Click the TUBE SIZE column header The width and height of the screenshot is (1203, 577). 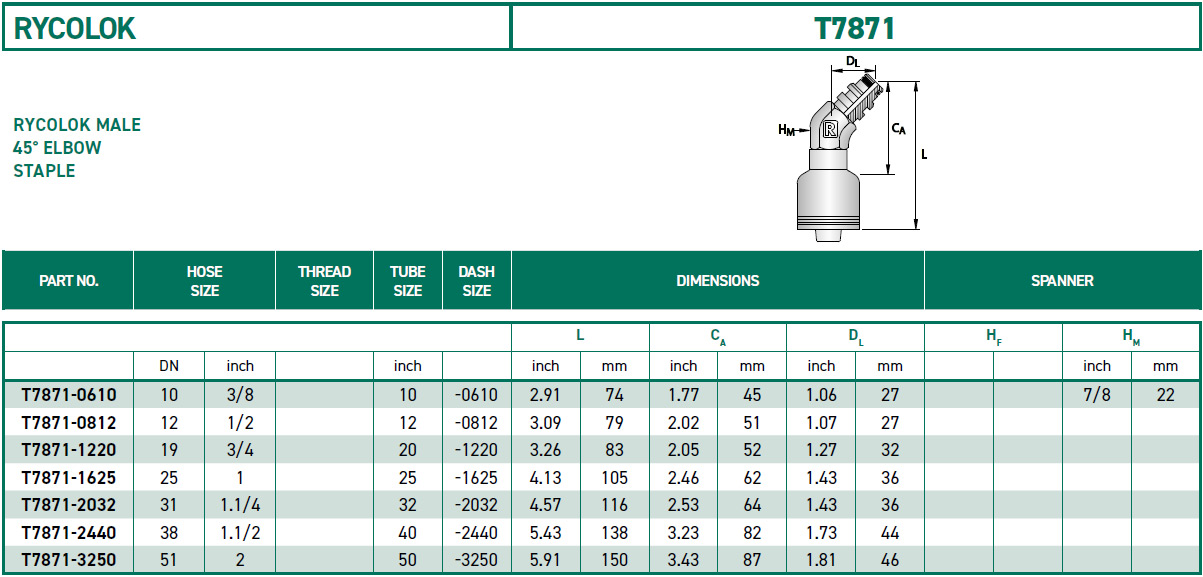coord(408,281)
